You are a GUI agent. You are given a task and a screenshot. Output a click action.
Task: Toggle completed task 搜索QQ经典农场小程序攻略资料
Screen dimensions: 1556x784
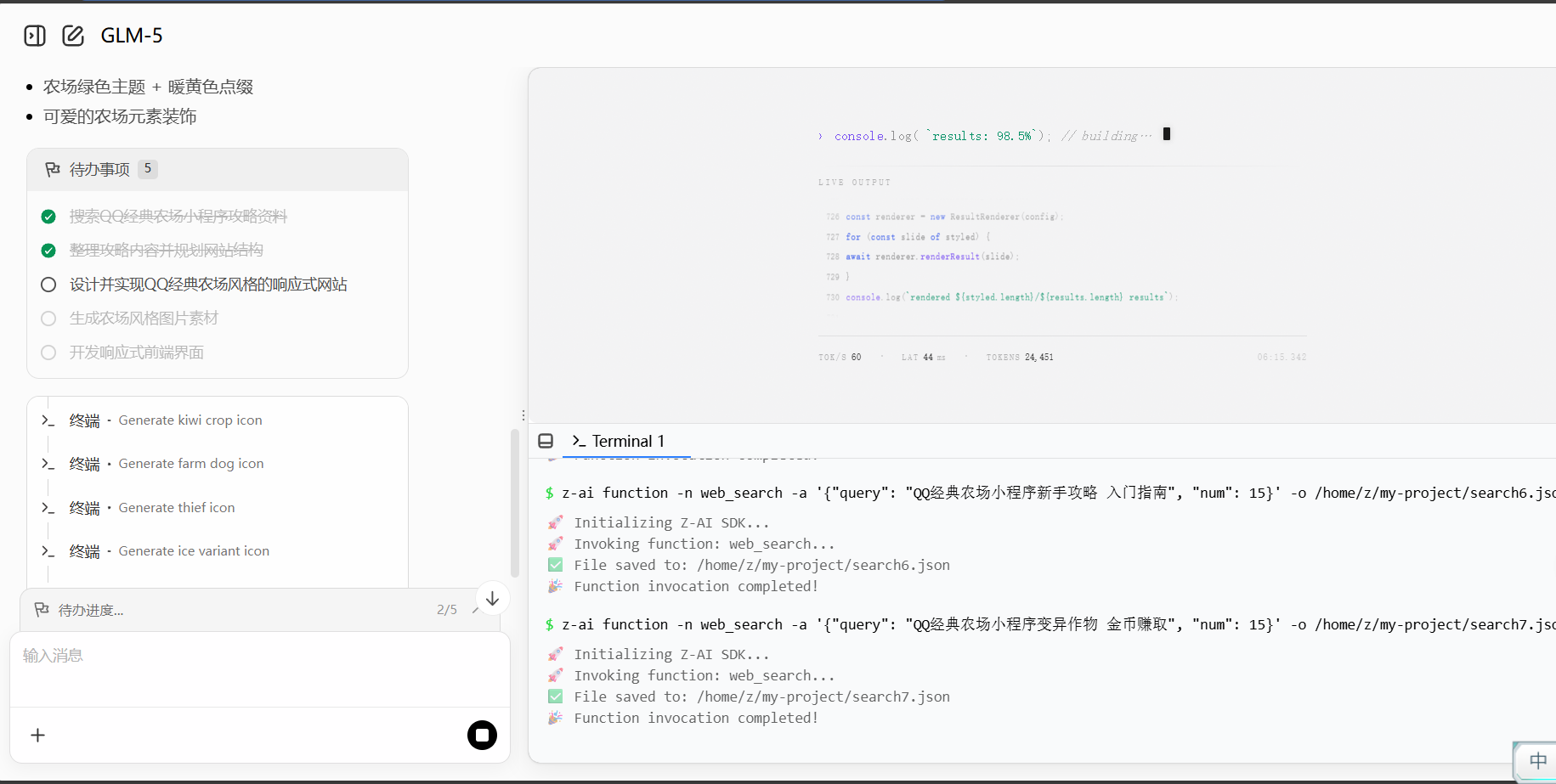(x=48, y=217)
